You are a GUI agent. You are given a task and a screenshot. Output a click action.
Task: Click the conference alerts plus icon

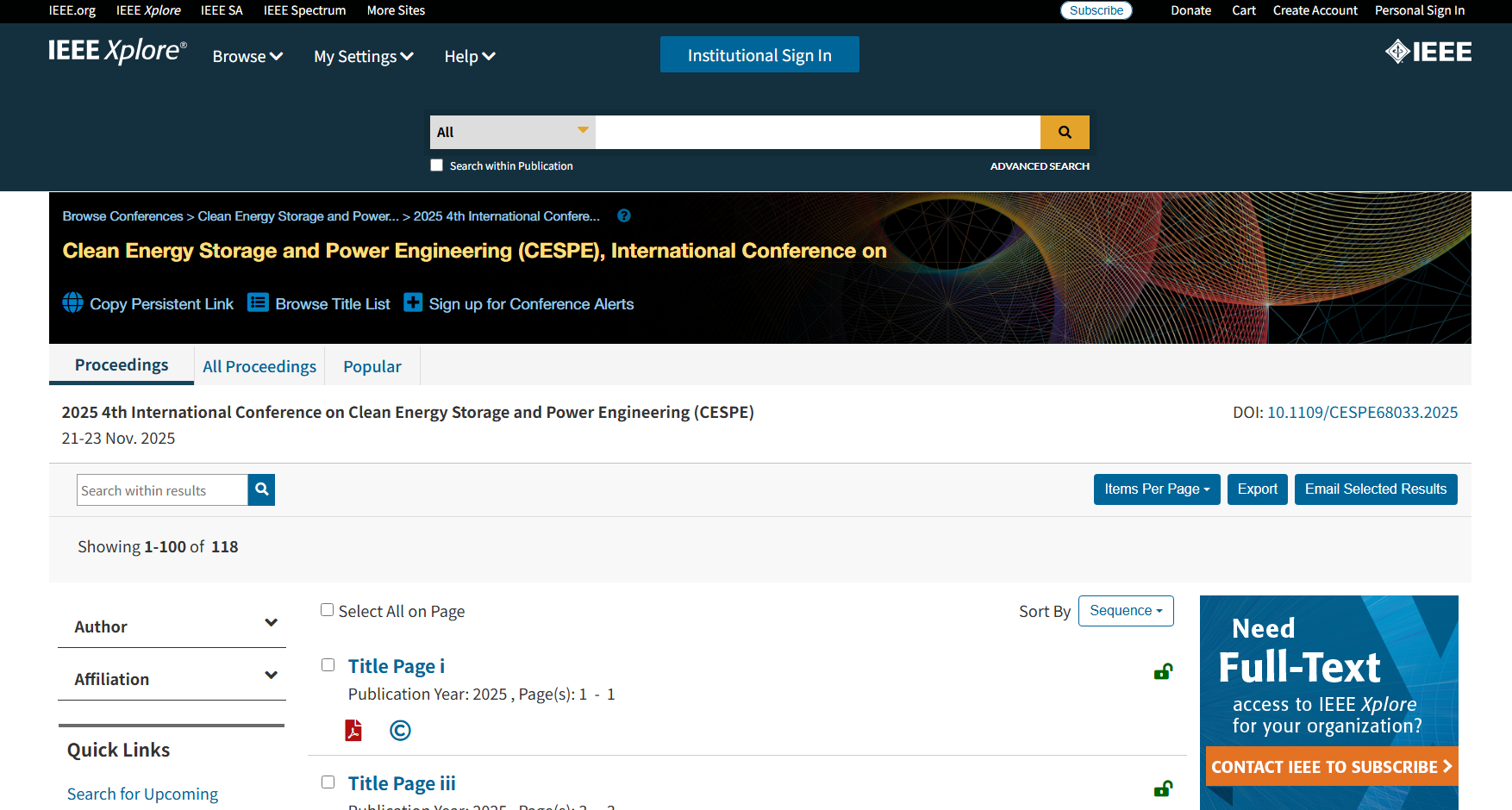[414, 302]
